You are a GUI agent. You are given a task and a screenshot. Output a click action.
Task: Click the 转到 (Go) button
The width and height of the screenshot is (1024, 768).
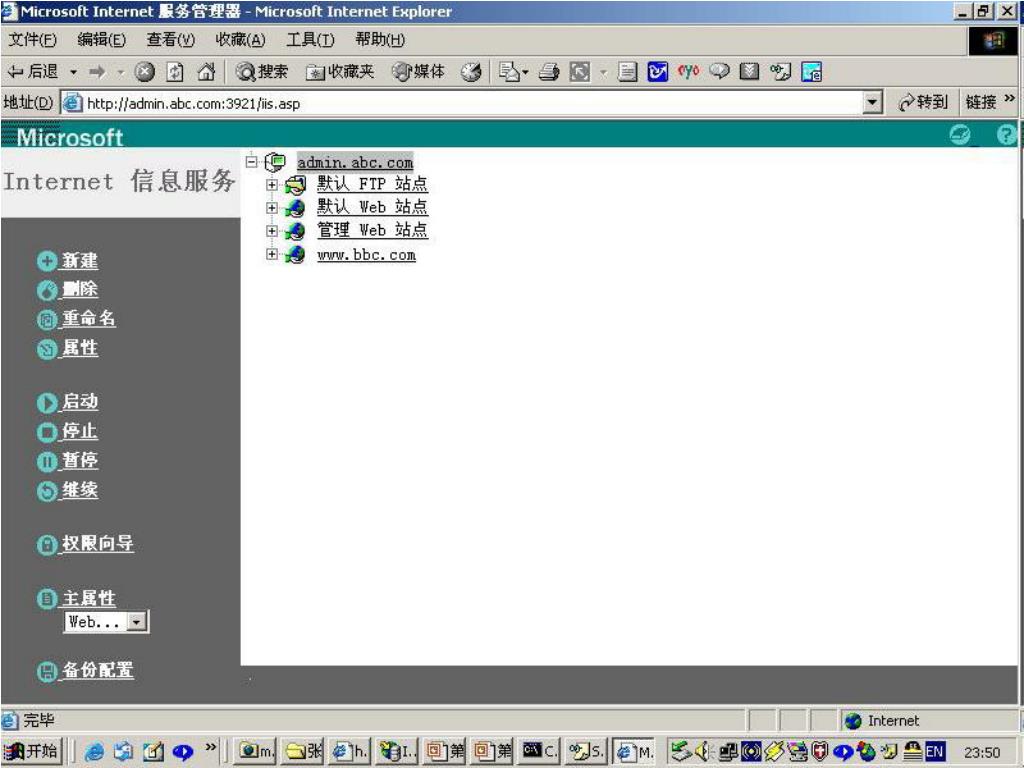pyautogui.click(x=923, y=103)
